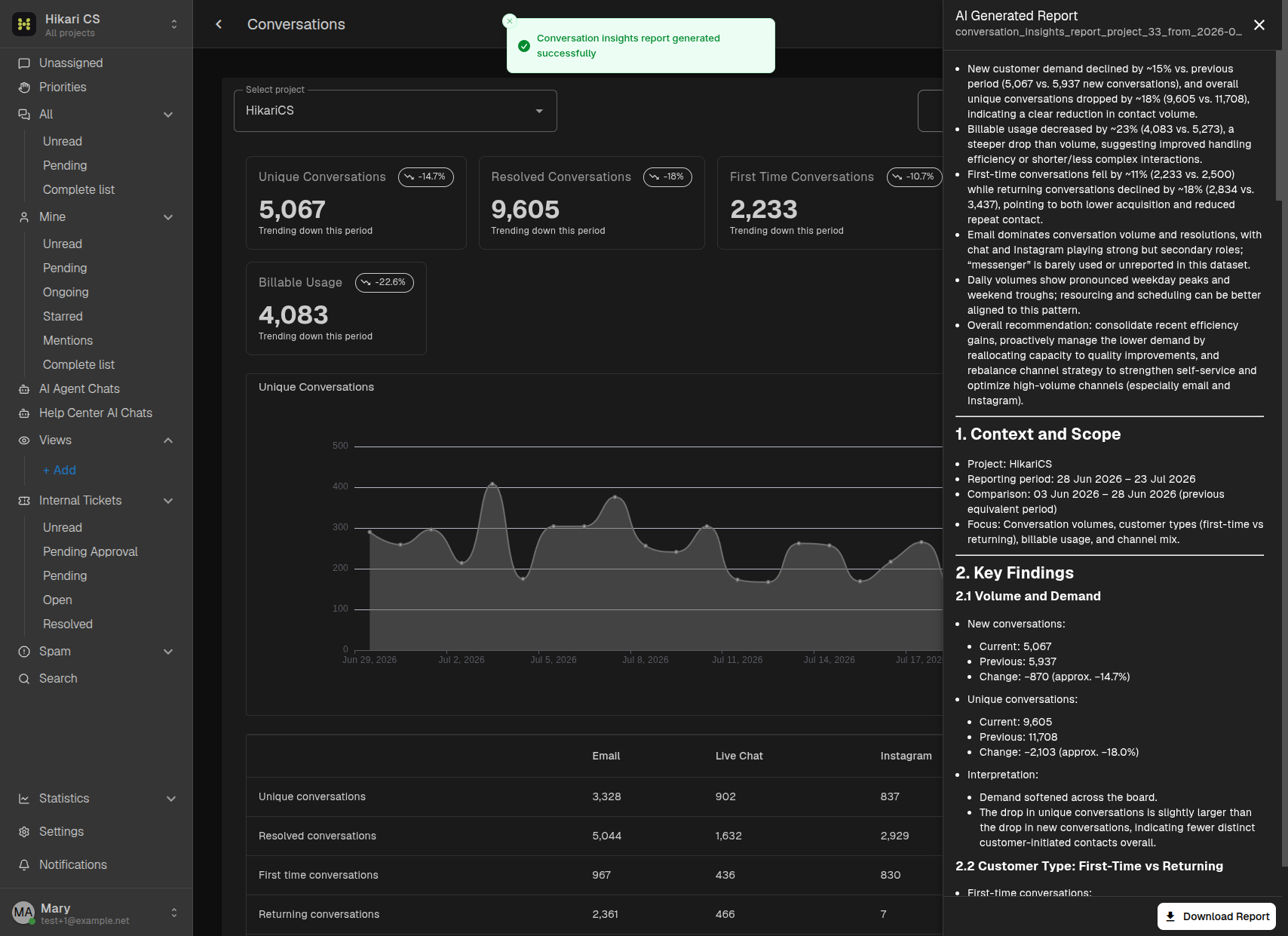Click the Mine person icon
The width and height of the screenshot is (1288, 936).
coord(24,217)
